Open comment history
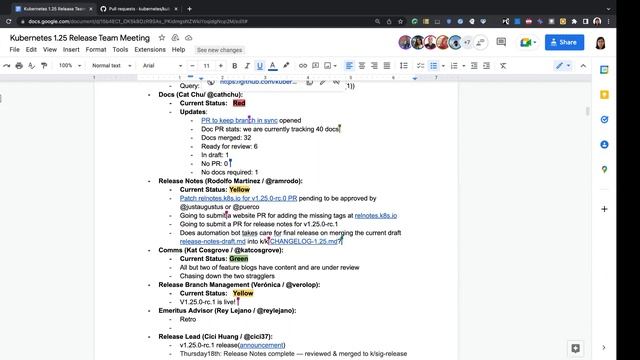The height and width of the screenshot is (360, 640). click(501, 42)
